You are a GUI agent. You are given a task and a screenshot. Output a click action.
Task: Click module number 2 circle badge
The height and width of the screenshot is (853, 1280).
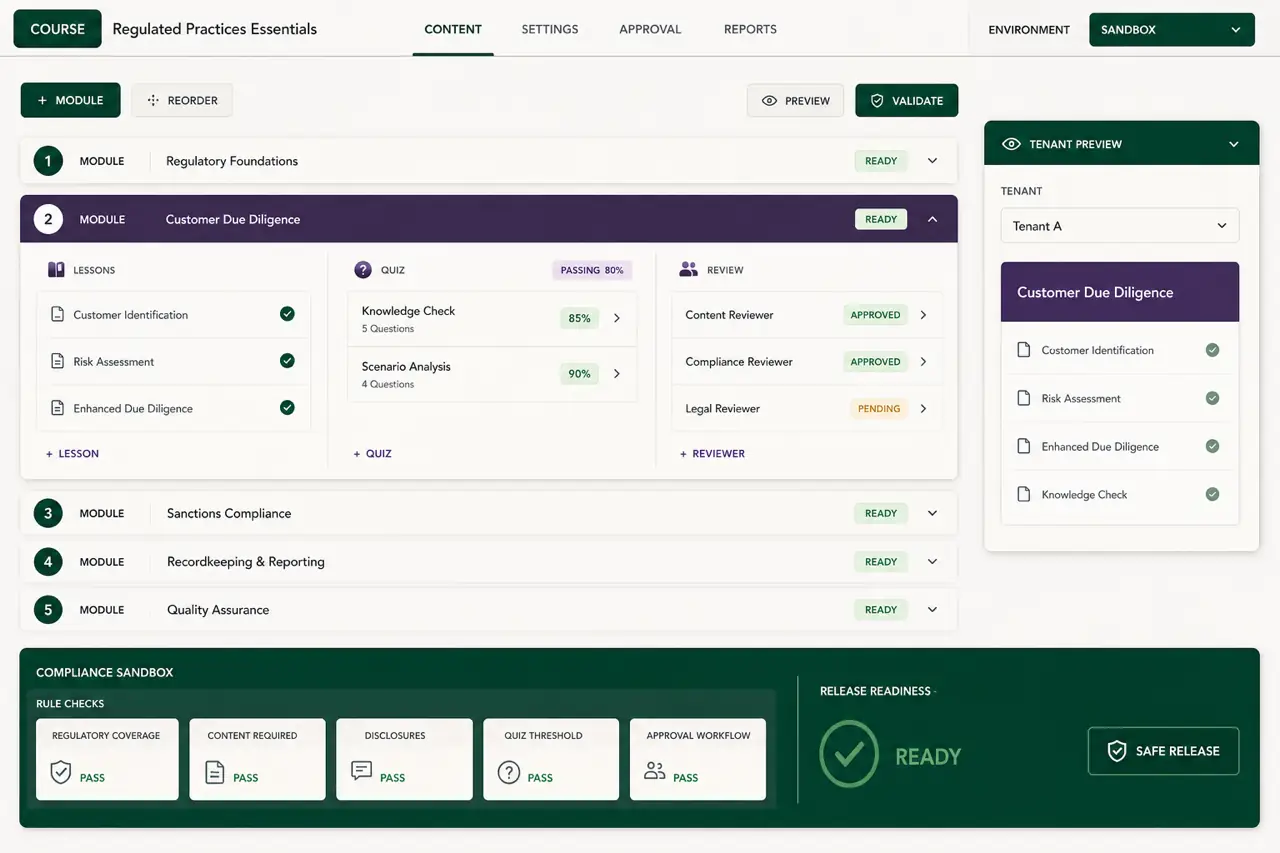pos(48,219)
